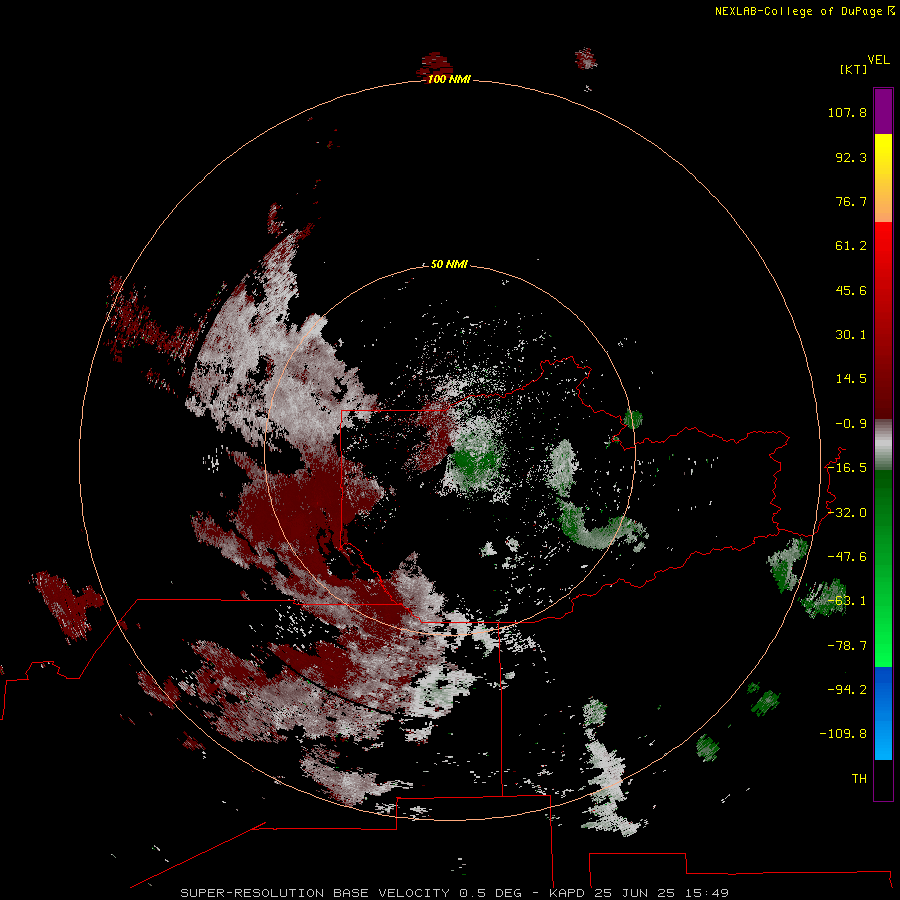Click the -32.0 legend value
This screenshot has height=900, width=900.
pos(847,513)
